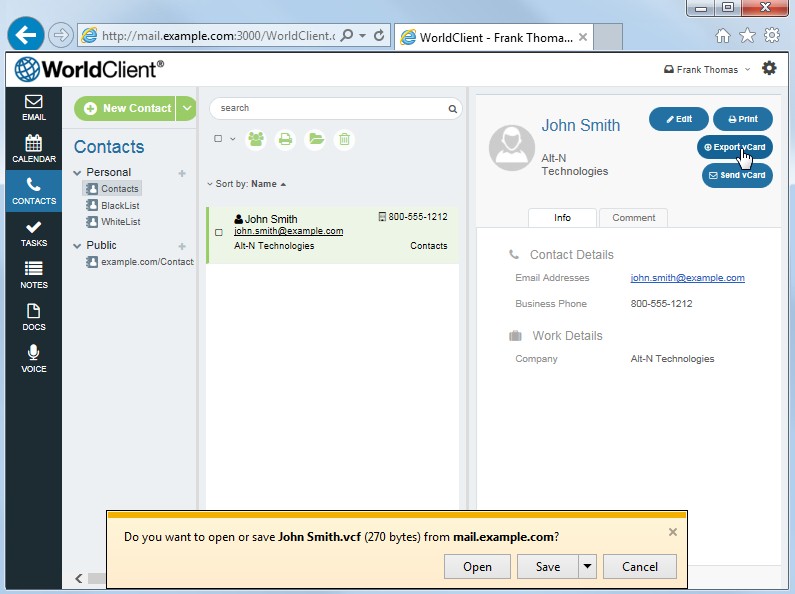Toggle the select-all checkbox in list toolbar

click(x=218, y=138)
